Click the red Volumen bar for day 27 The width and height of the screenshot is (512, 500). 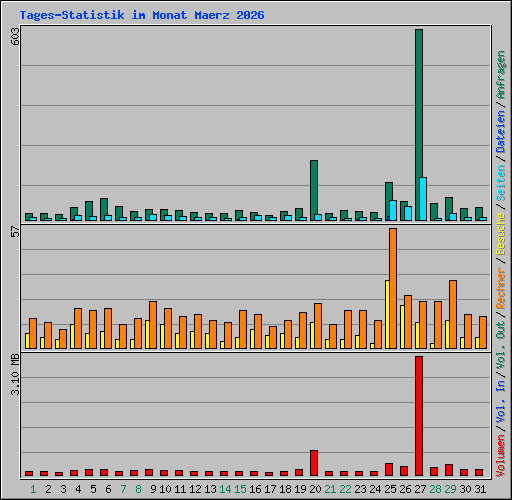(419, 416)
